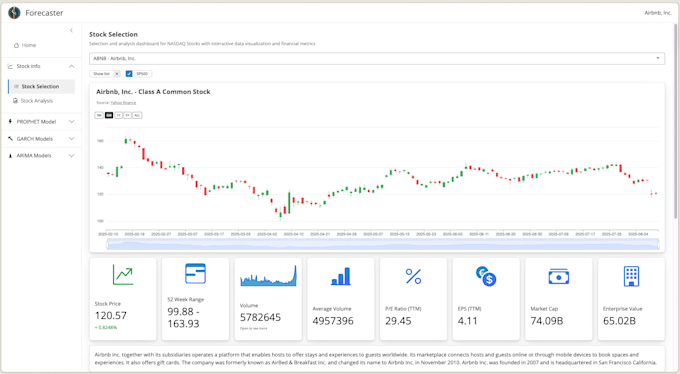Click the Stock Selection list icon

click(16, 86)
